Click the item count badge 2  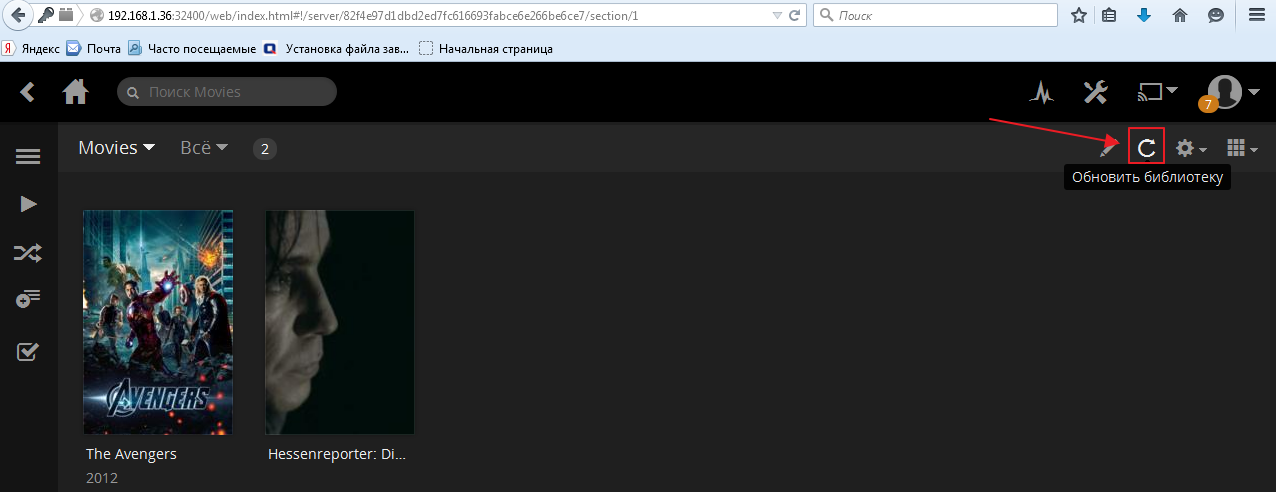265,149
